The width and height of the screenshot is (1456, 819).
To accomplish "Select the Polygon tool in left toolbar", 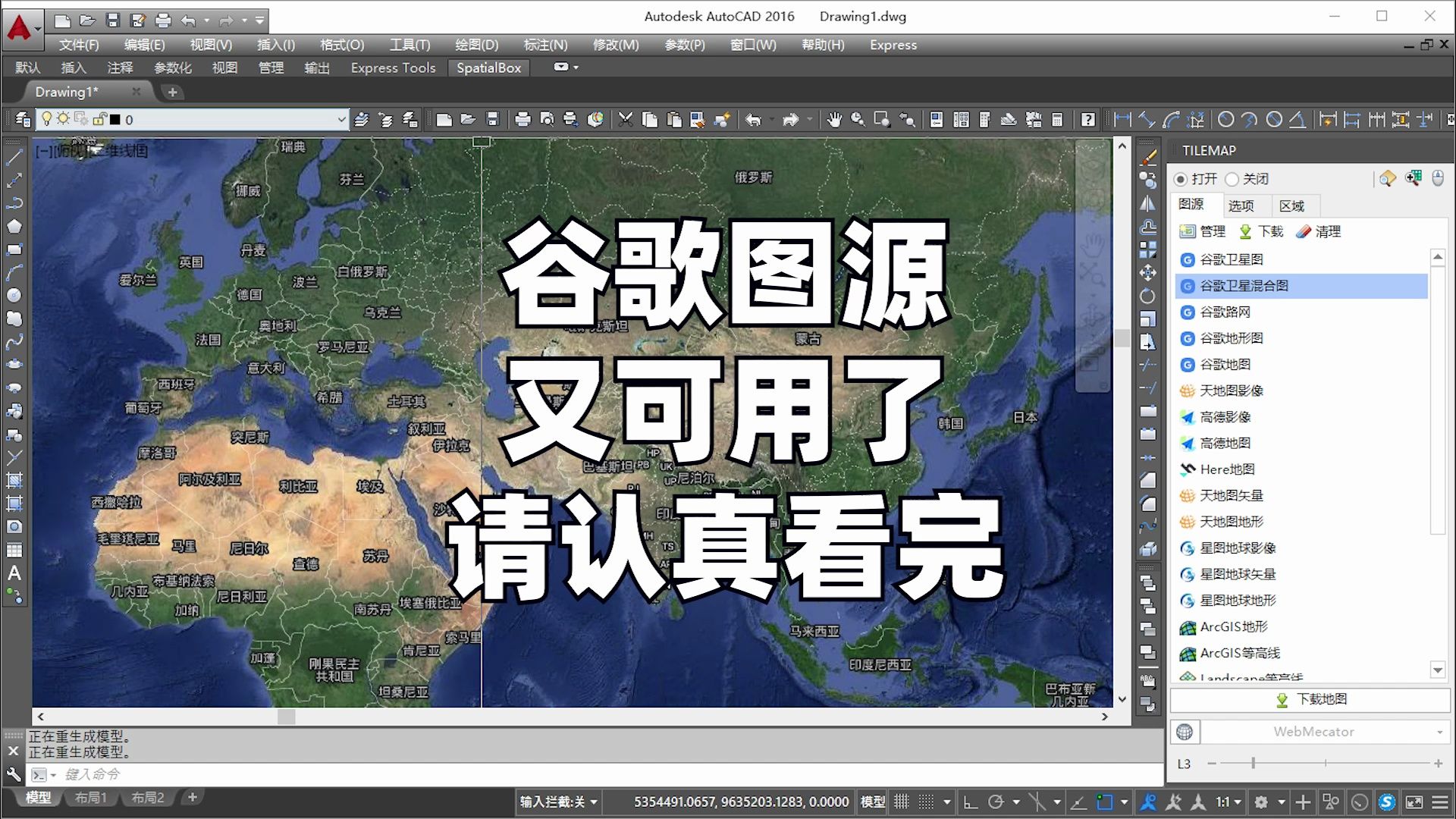I will click(x=14, y=226).
